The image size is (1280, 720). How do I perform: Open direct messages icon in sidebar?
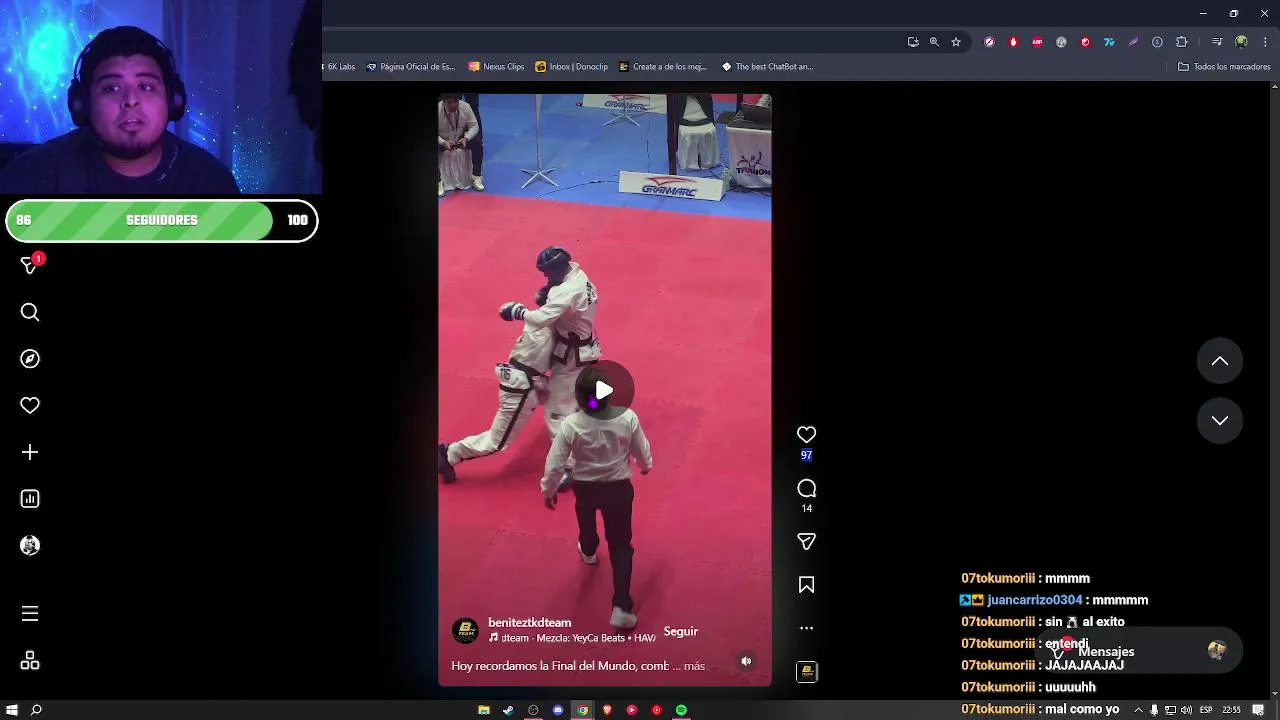coord(30,264)
